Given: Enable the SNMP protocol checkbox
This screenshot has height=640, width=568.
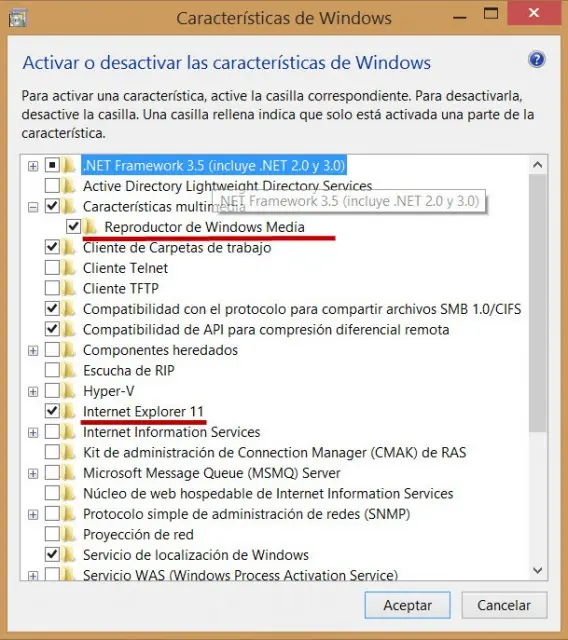Looking at the screenshot, I should 52,513.
